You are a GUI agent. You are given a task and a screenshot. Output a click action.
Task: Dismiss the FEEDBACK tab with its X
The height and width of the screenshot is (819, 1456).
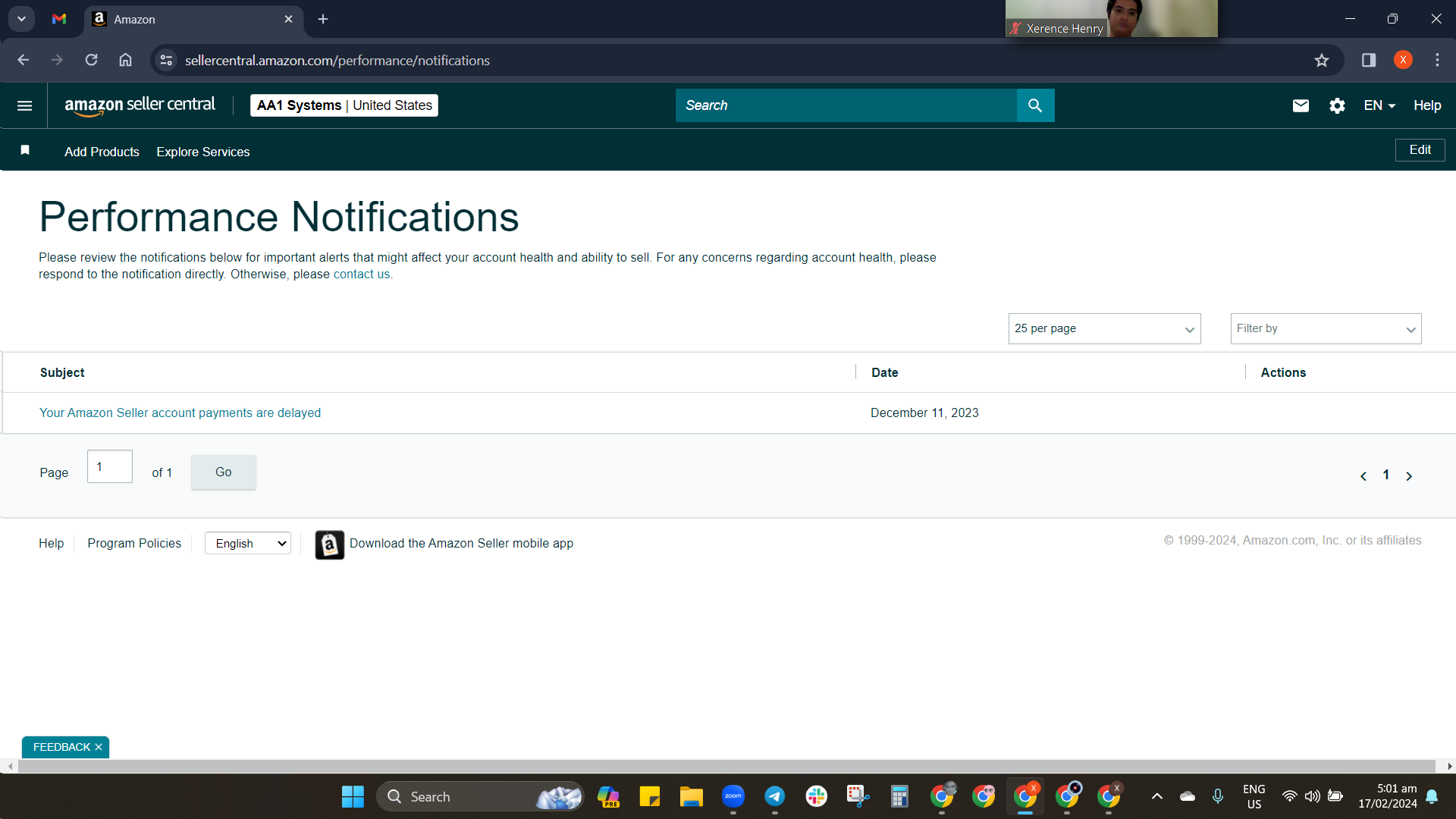click(99, 747)
